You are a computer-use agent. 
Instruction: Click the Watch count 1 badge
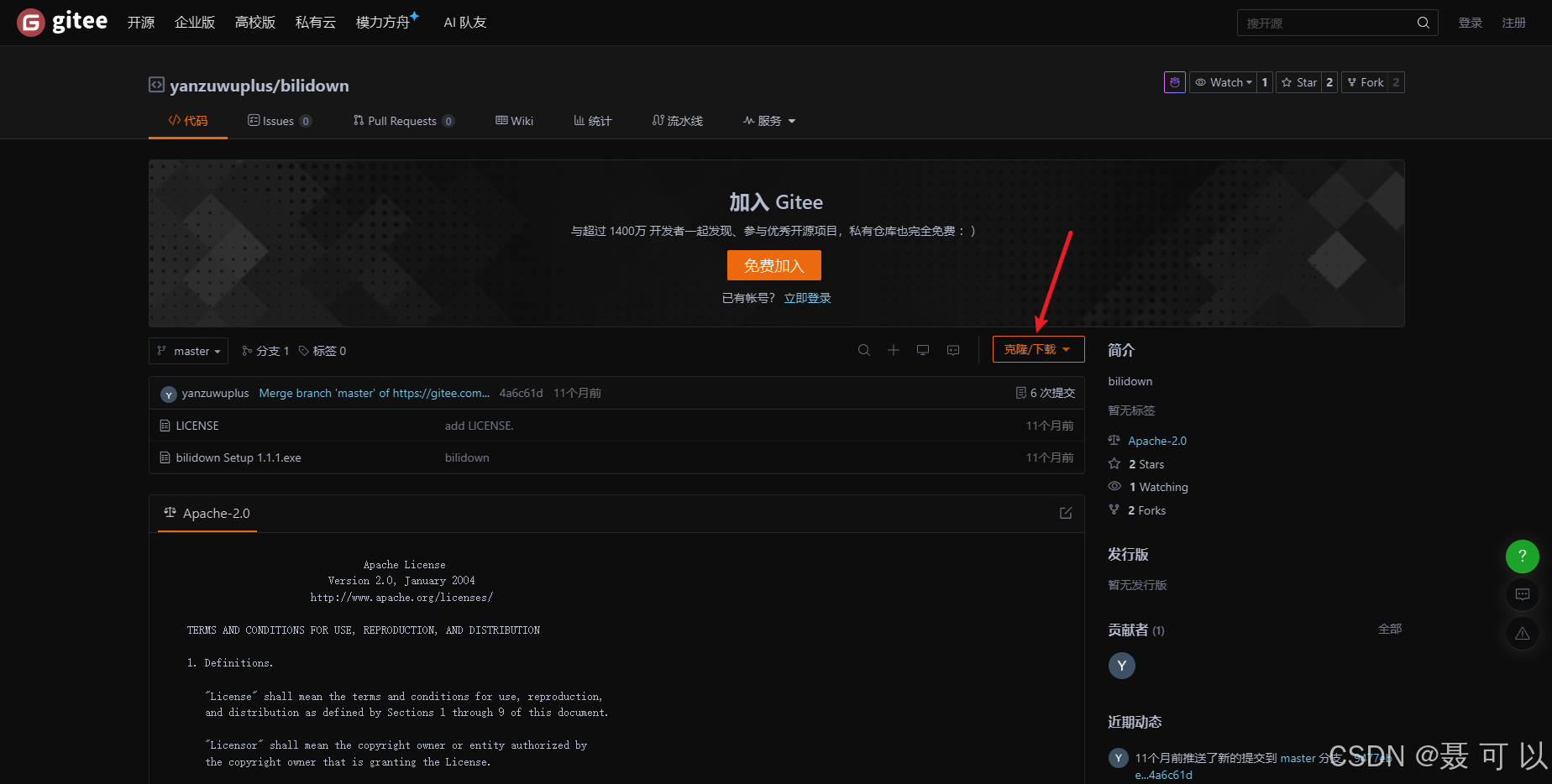(x=1265, y=82)
